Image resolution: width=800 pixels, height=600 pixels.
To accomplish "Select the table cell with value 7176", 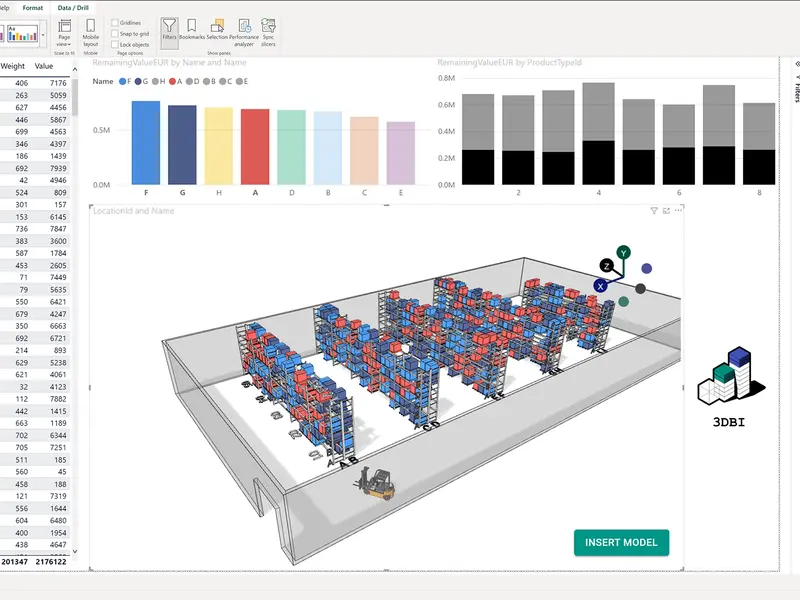I will click(x=58, y=83).
